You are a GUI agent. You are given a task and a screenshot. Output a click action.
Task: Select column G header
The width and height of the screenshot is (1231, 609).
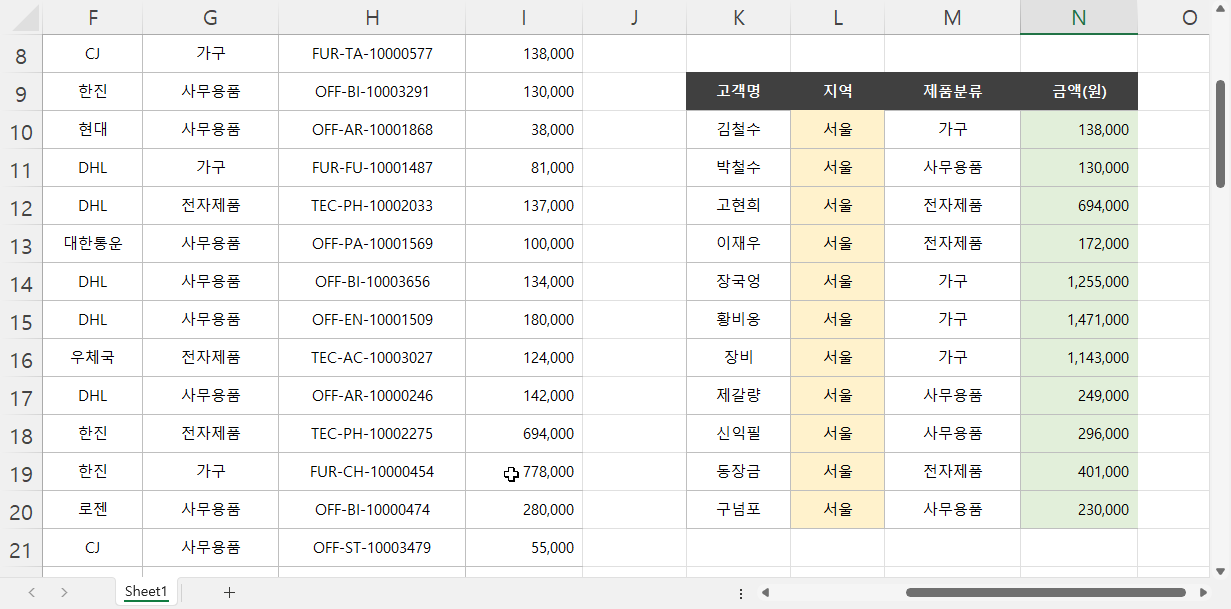210,17
